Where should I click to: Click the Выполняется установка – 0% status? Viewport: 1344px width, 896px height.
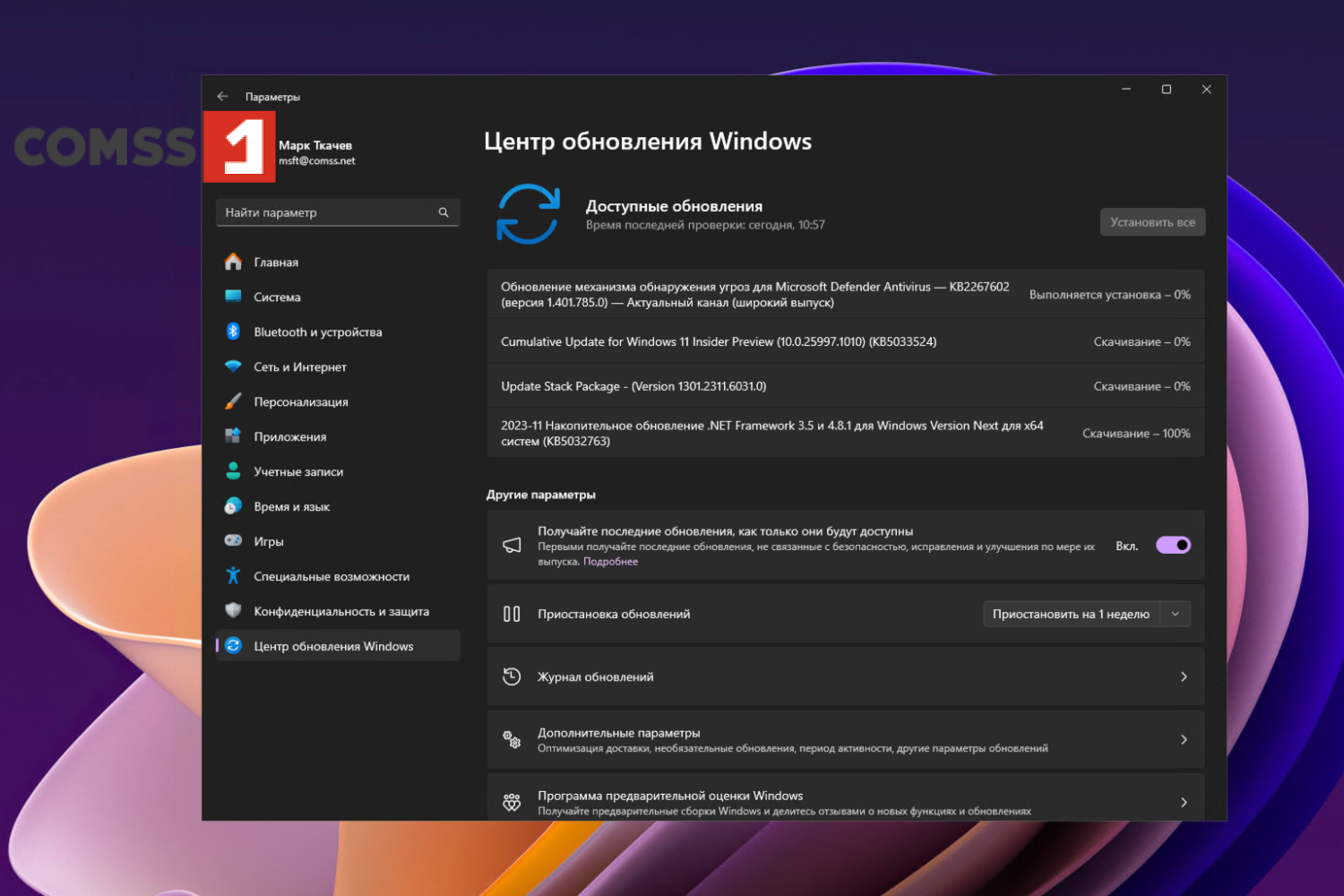(x=1110, y=295)
